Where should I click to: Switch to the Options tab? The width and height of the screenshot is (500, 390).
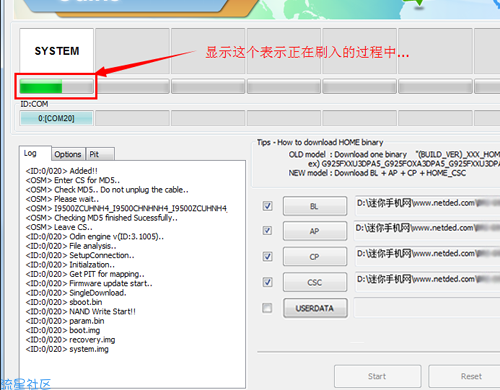click(68, 154)
